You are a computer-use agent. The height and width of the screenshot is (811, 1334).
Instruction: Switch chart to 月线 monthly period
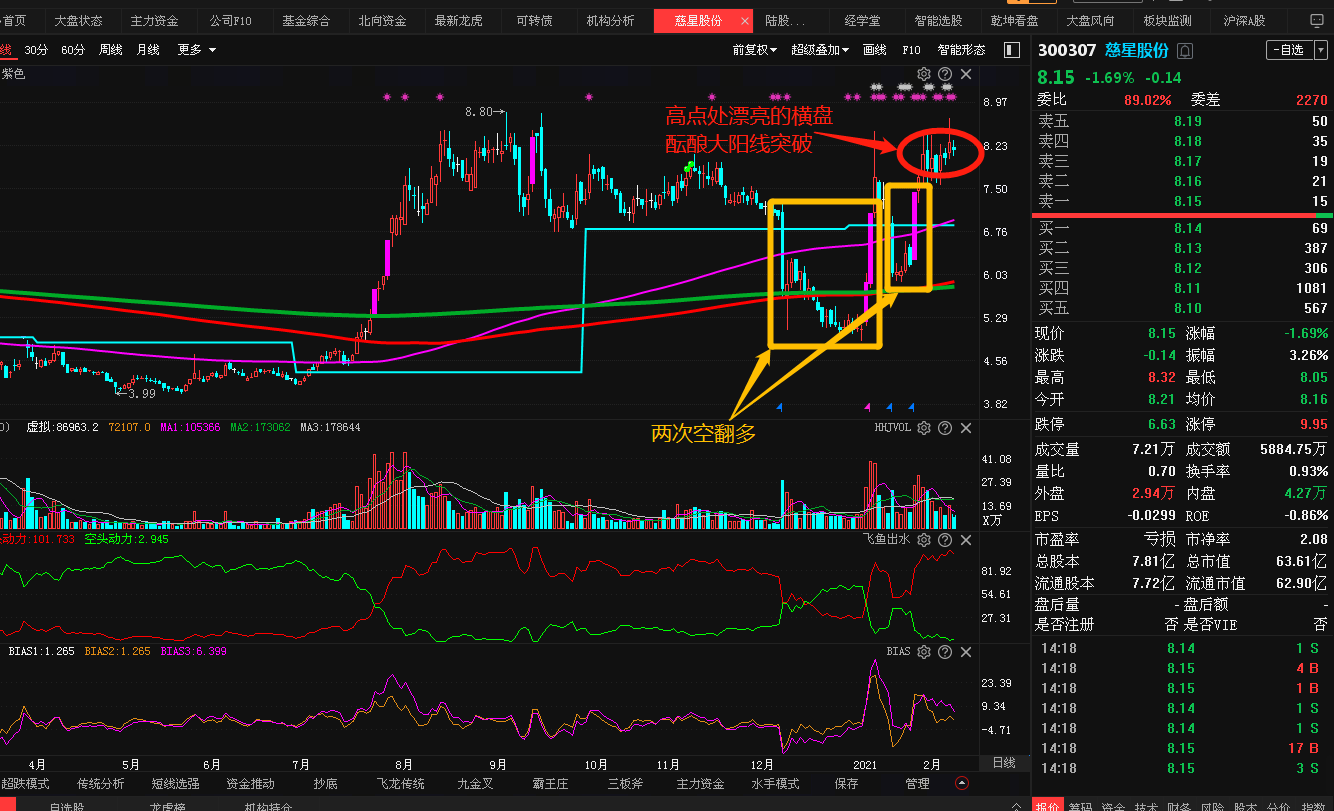(148, 50)
